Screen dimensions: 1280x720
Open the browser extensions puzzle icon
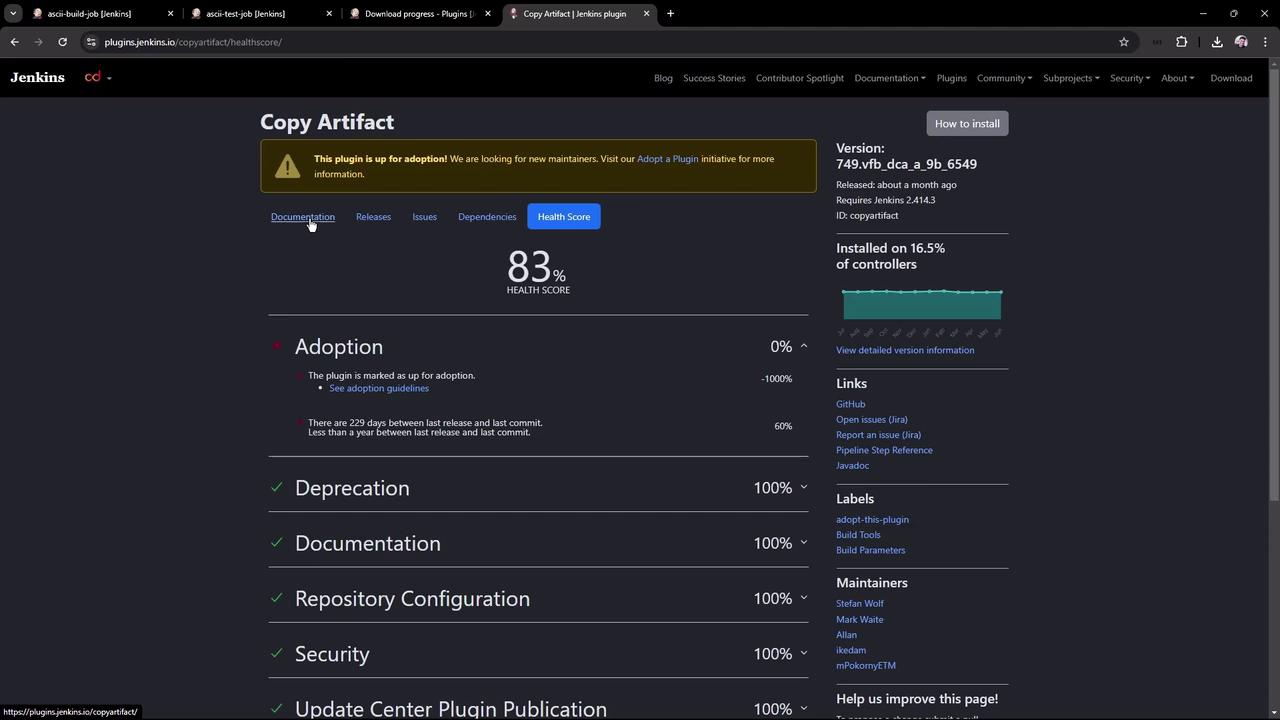coord(1181,42)
